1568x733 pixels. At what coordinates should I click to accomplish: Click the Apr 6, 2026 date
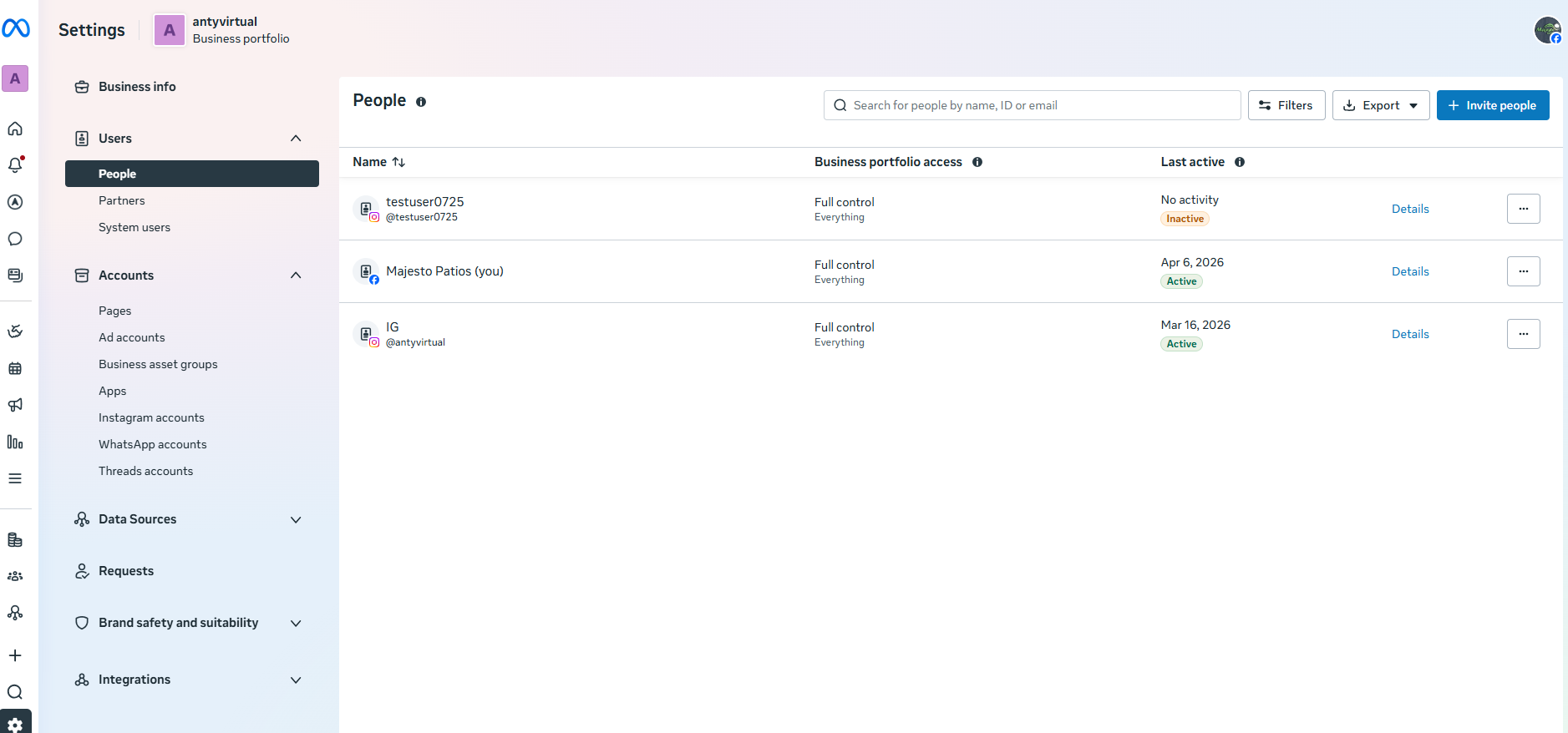1192,262
